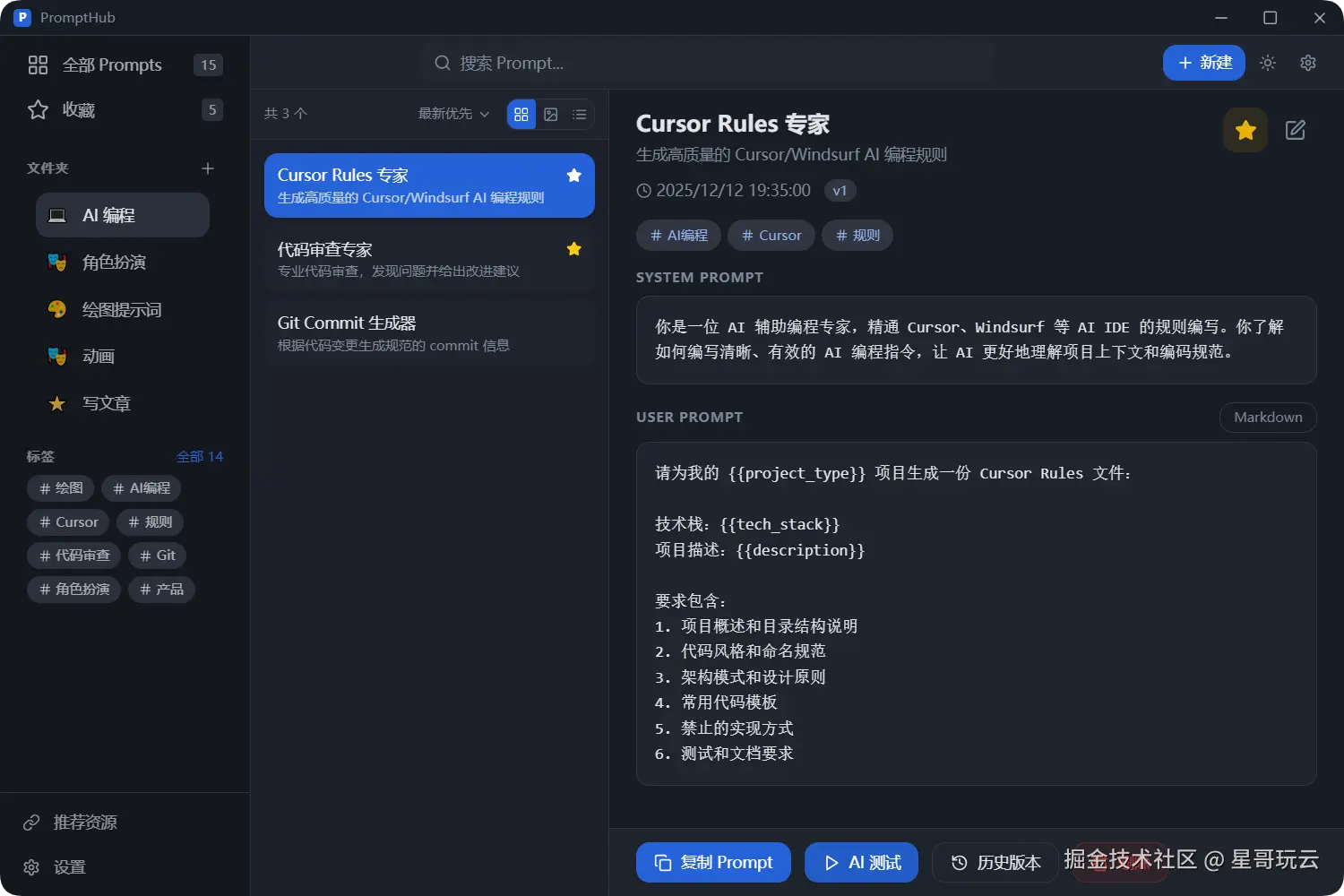Click the system prompt text box

[x=977, y=340]
